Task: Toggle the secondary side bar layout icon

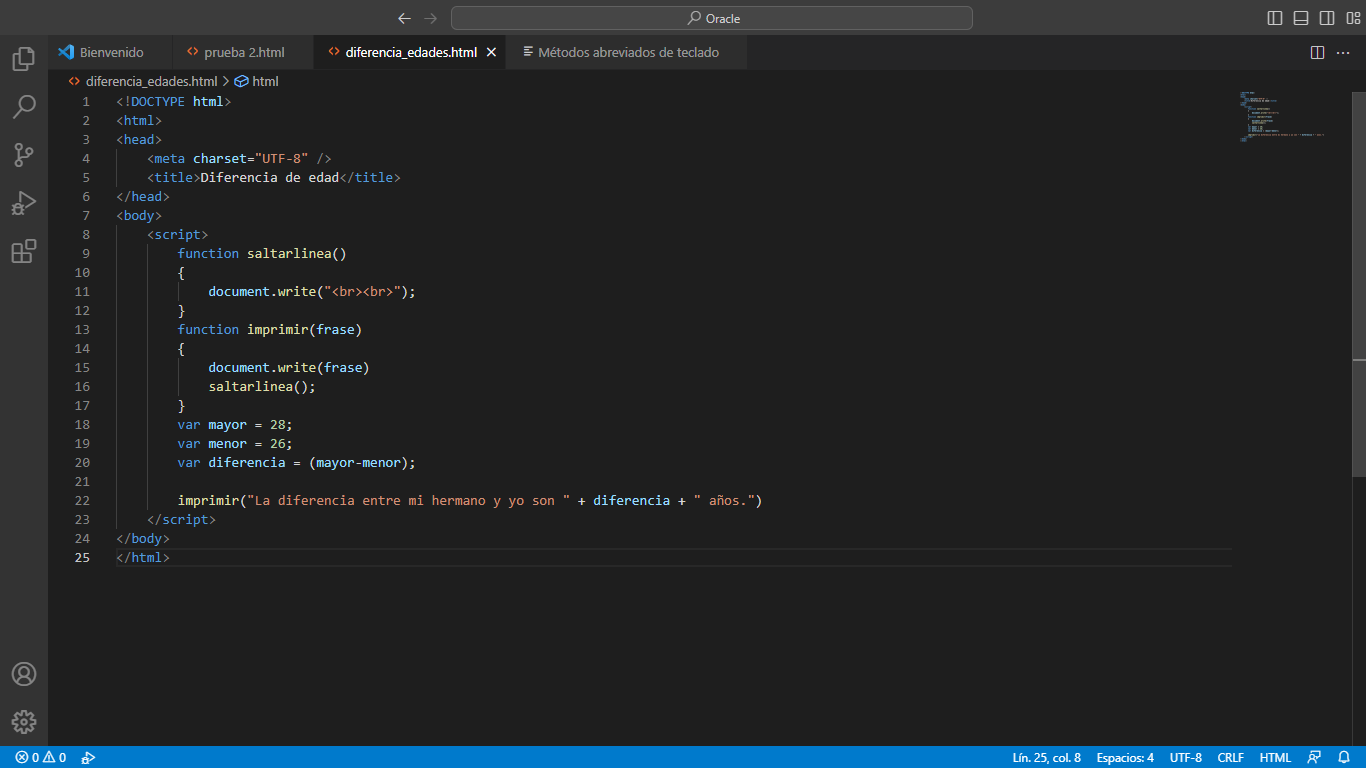Action: coord(1327,18)
